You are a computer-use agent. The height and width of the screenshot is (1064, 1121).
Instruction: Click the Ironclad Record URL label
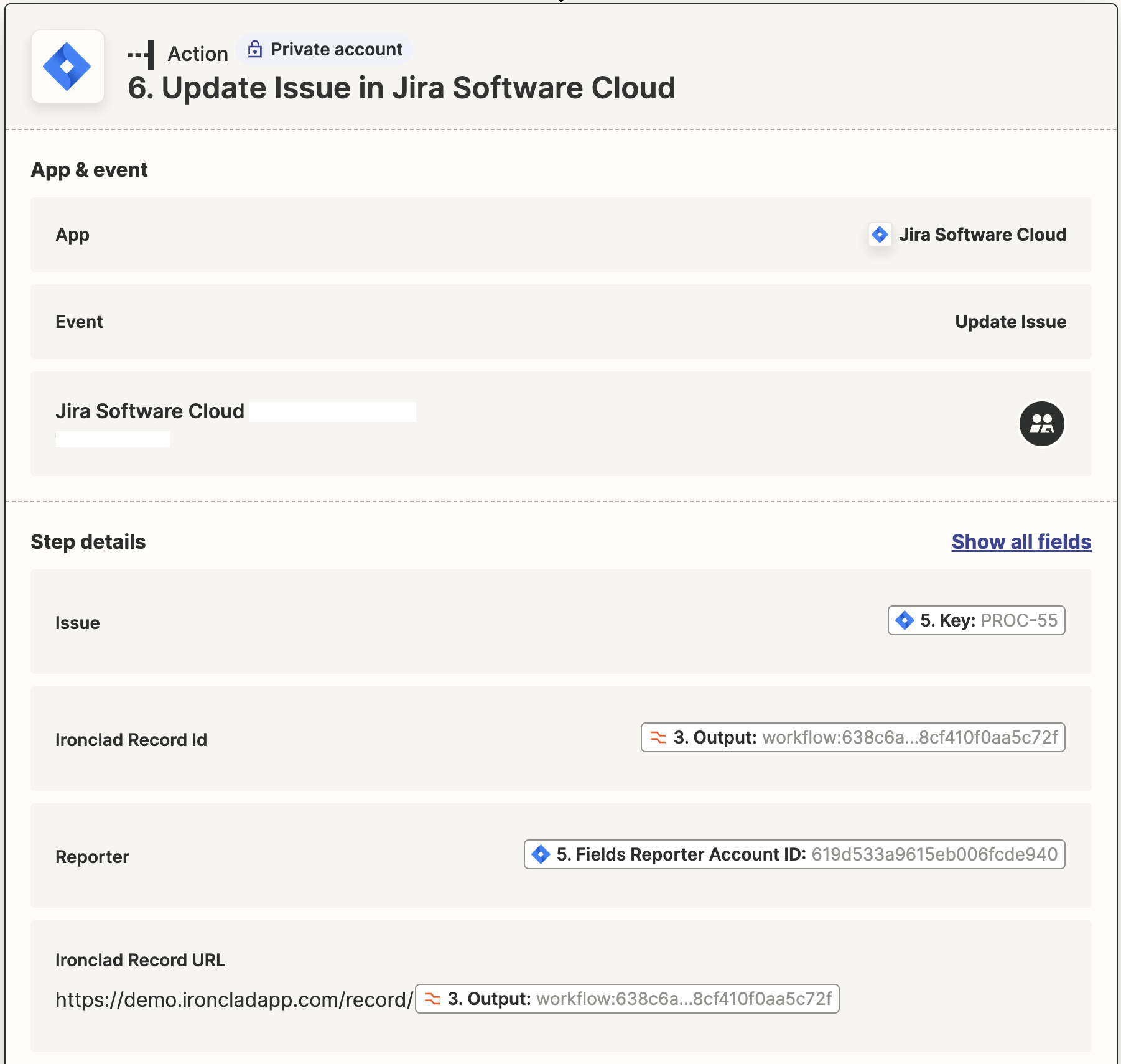pos(140,960)
